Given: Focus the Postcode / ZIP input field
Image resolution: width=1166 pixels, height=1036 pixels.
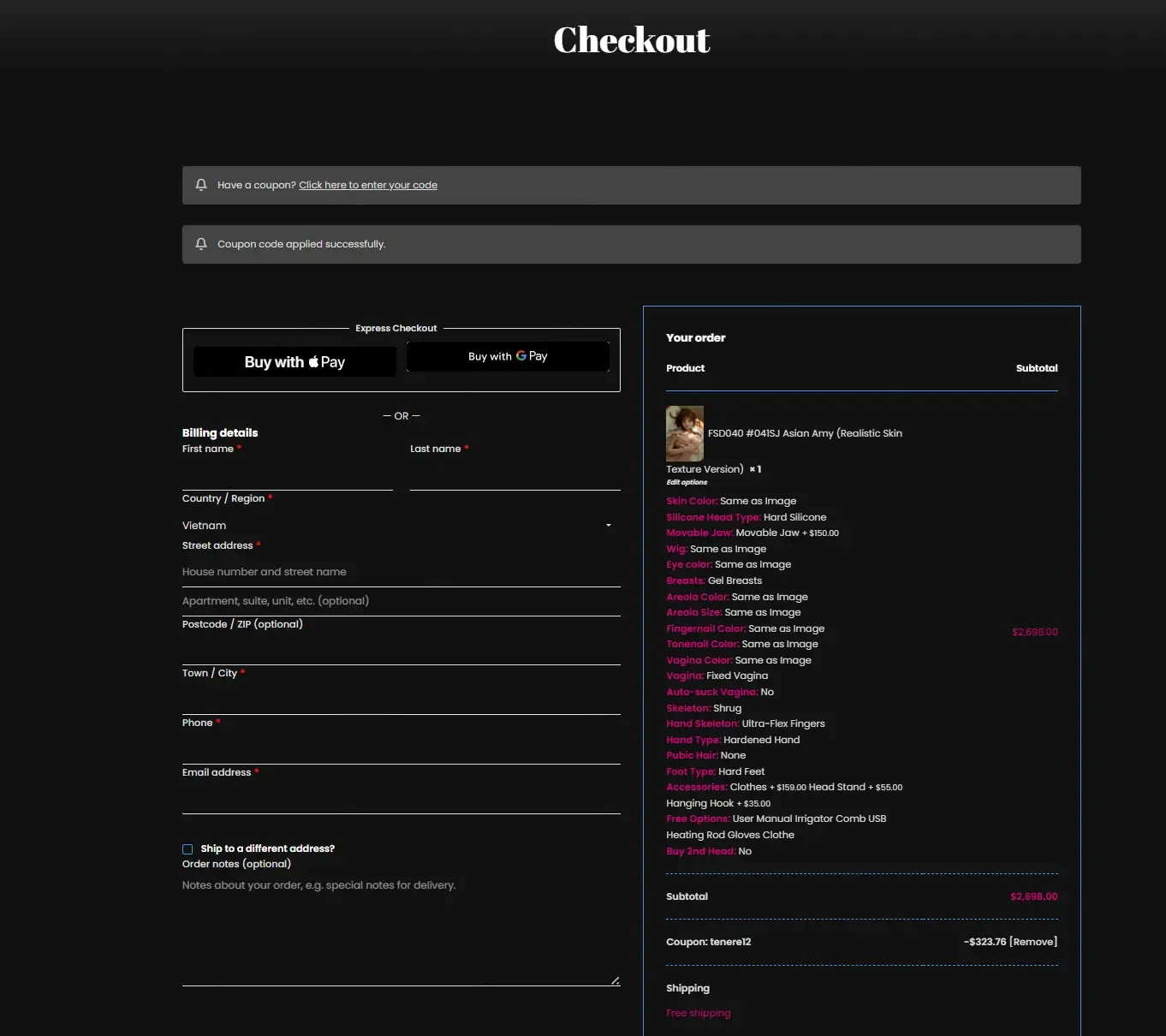Looking at the screenshot, I should (402, 650).
